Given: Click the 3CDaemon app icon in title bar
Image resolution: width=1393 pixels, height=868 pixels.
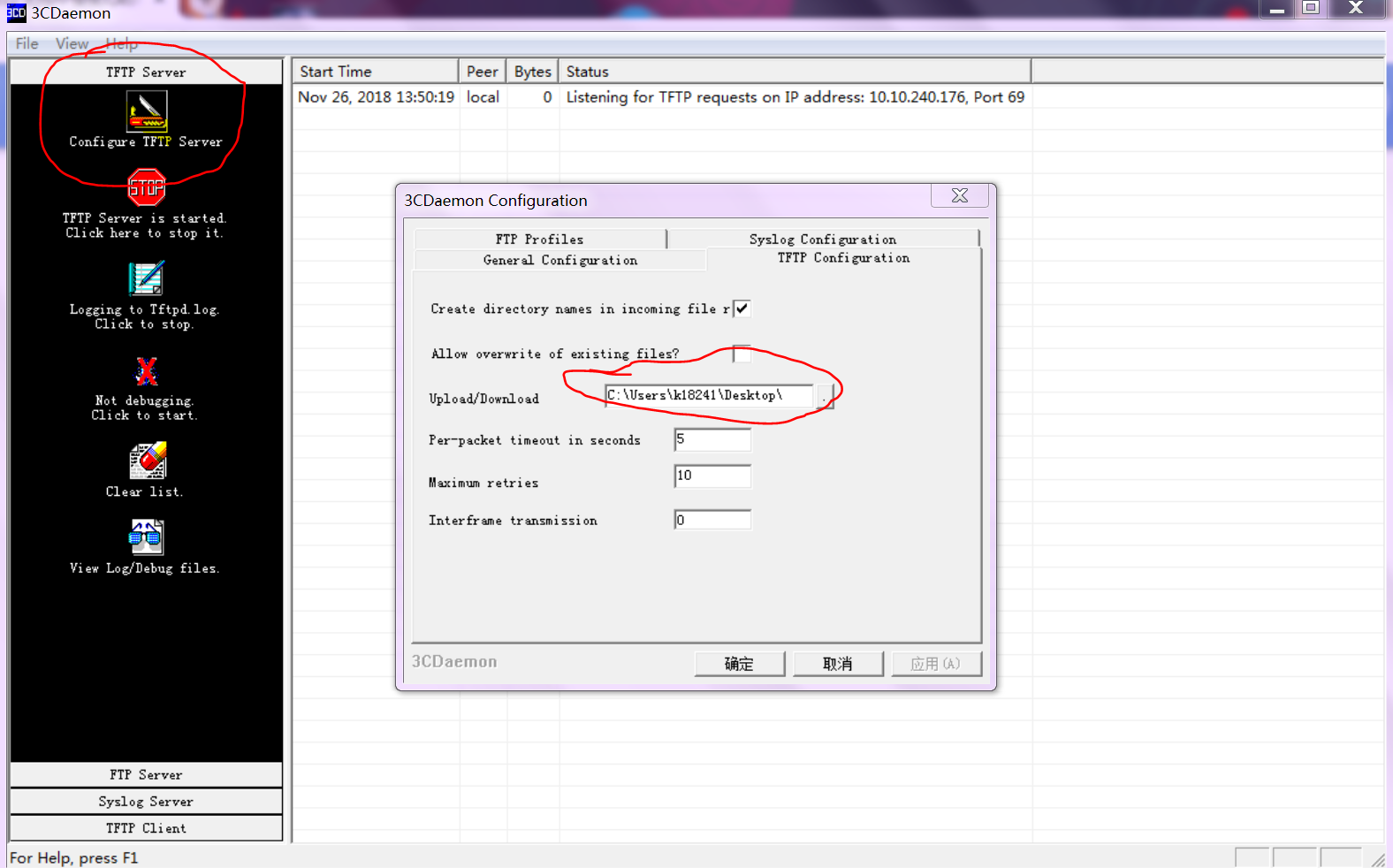Looking at the screenshot, I should pyautogui.click(x=16, y=12).
